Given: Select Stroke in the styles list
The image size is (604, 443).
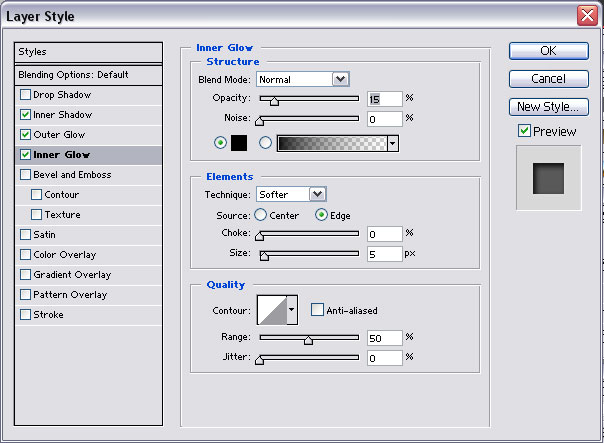Looking at the screenshot, I should click(48, 315).
